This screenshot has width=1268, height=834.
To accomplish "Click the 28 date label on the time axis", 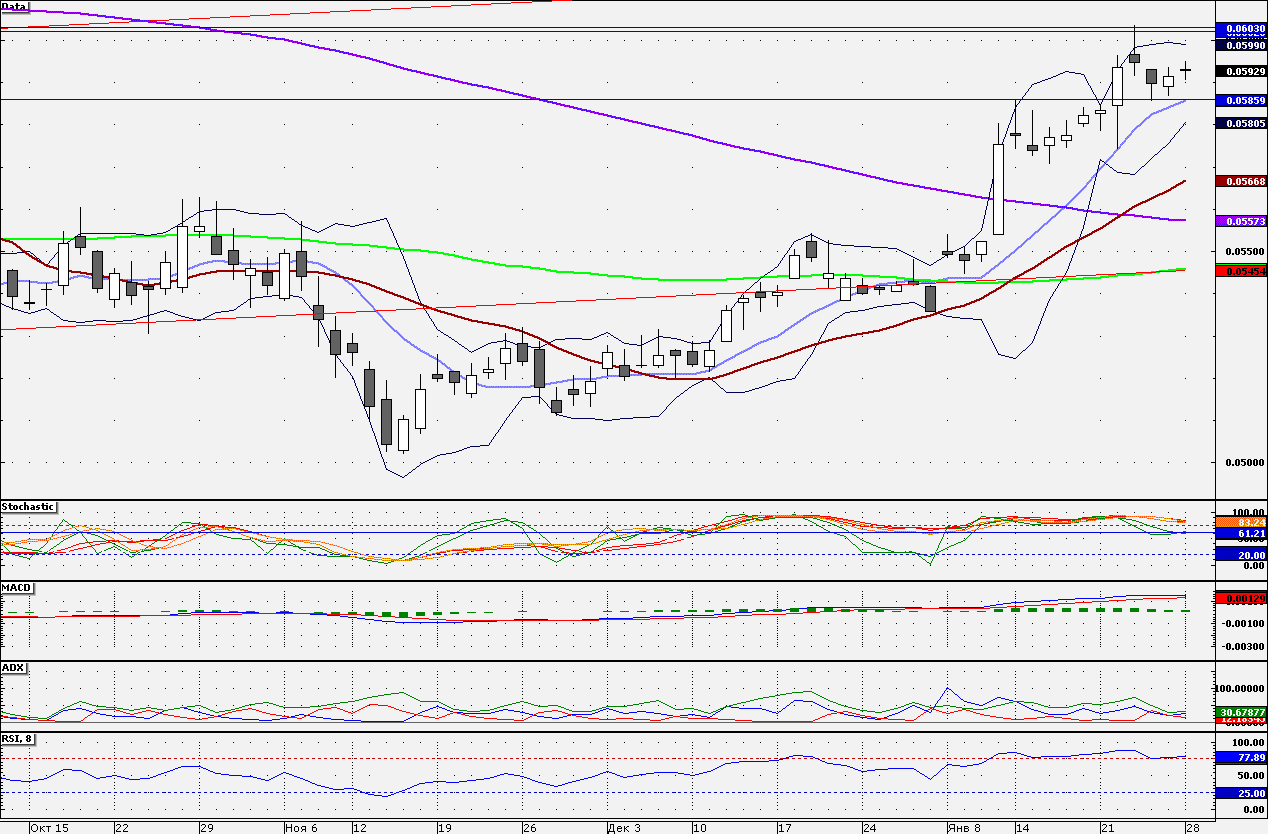I will click(1194, 828).
